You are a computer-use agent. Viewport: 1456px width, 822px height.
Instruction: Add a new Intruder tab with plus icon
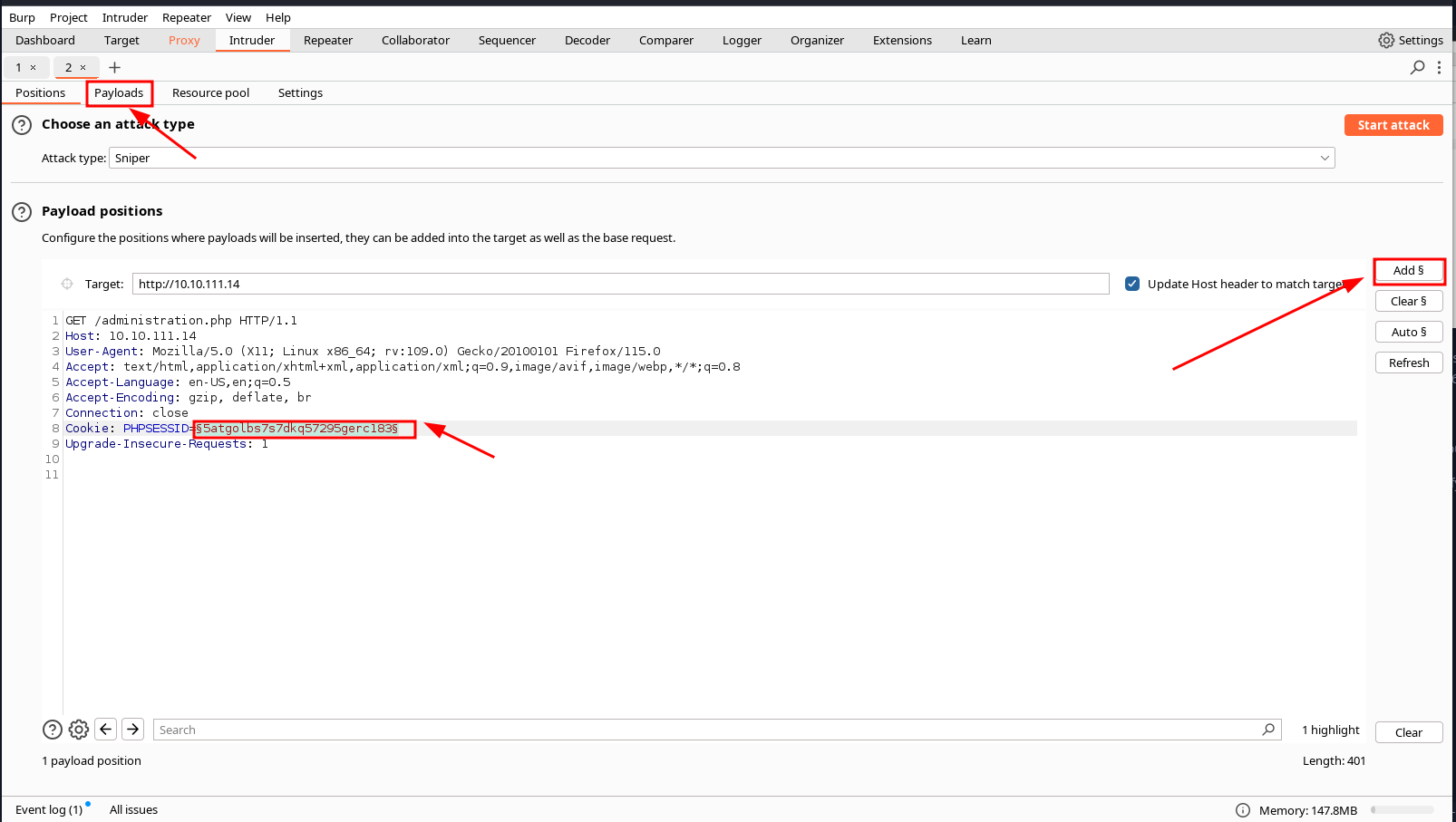115,67
